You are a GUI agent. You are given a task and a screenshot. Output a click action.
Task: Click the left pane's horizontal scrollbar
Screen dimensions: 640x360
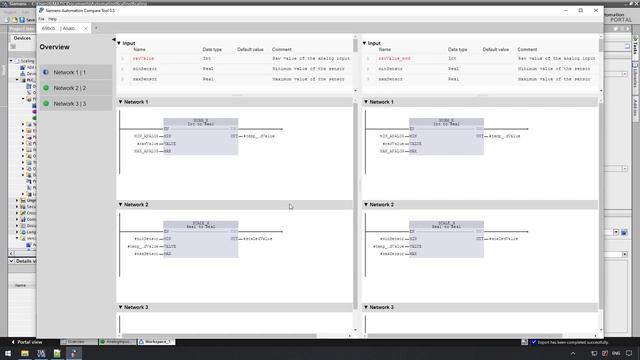[x=220, y=336]
